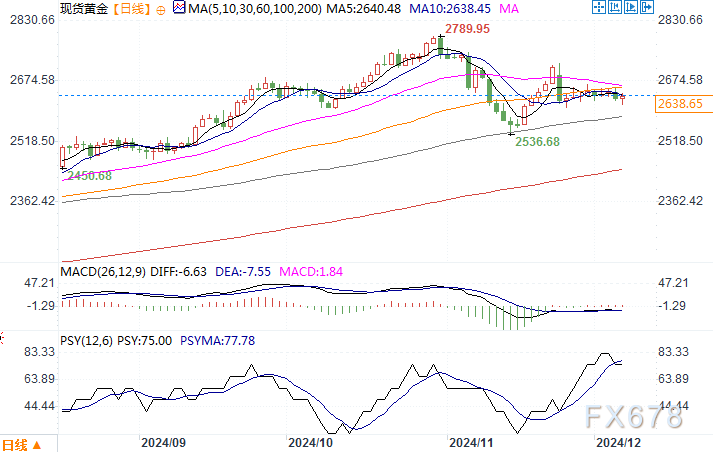Image resolution: width=713 pixels, height=452 pixels.
Task: Click the 2024/09 date on time axis
Action: coord(162,442)
